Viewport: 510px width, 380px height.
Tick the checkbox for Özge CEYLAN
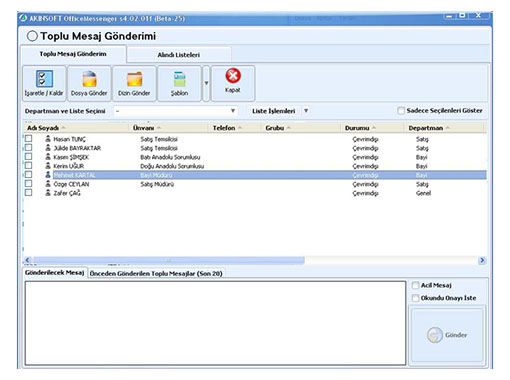click(x=29, y=183)
